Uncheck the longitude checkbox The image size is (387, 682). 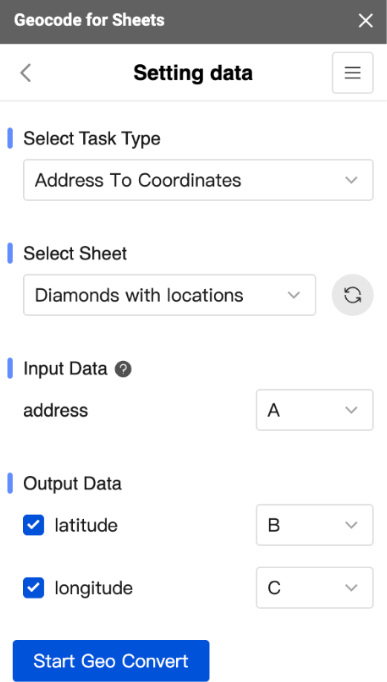pos(33,588)
